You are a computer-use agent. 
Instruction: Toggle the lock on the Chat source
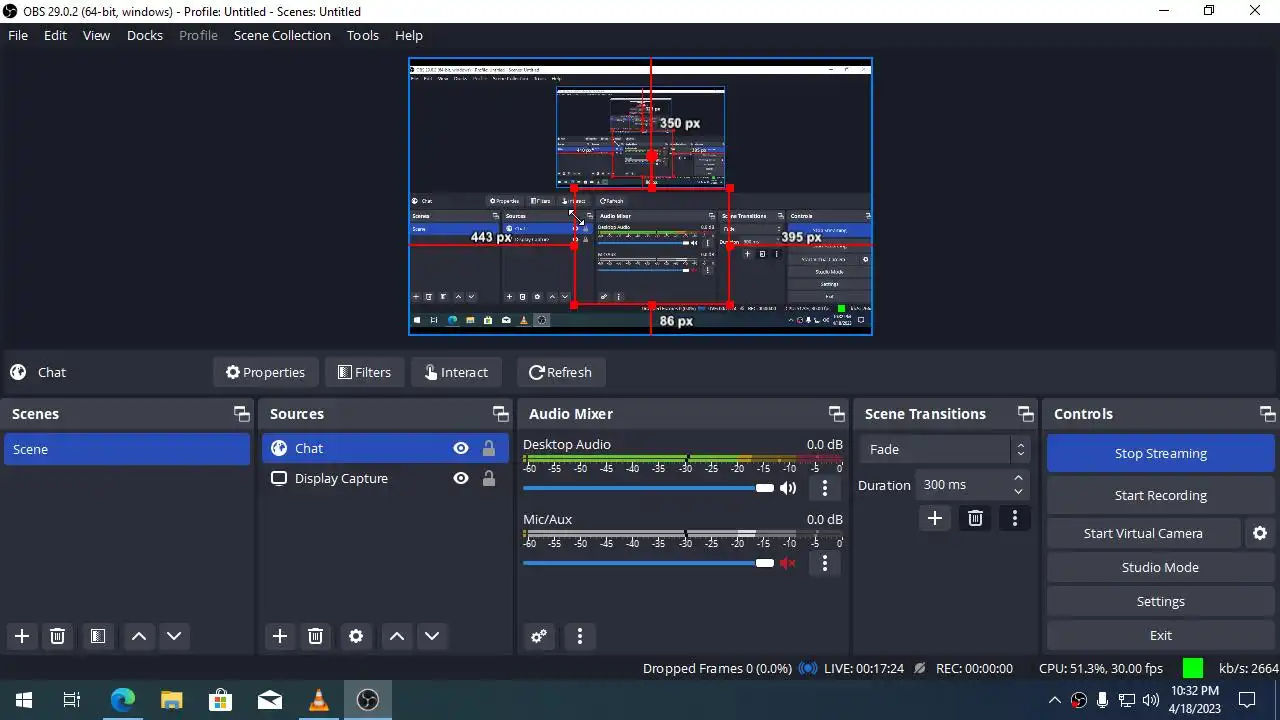[x=489, y=448]
